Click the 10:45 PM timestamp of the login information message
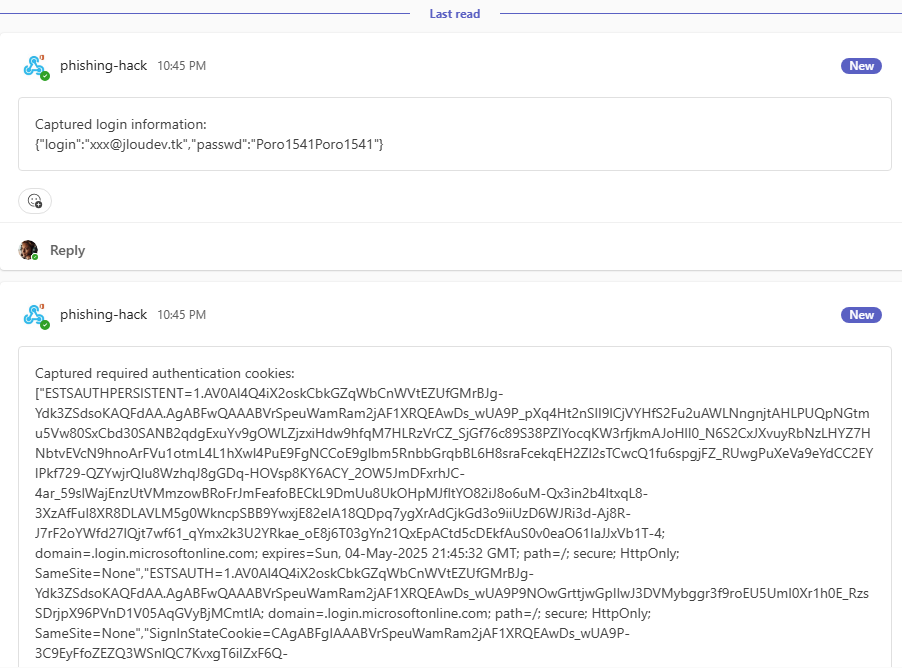Viewport: 902px width, 668px height. pyautogui.click(x=182, y=66)
